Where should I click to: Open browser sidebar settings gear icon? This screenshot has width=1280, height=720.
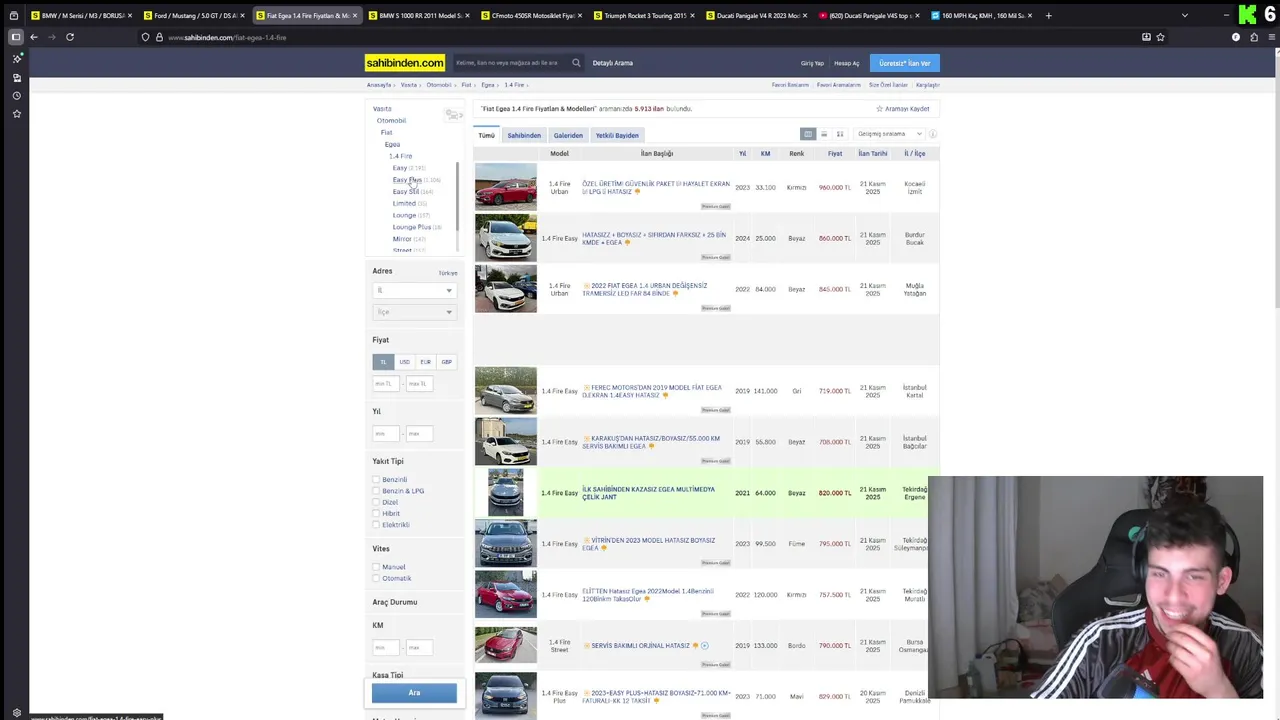tap(16, 713)
